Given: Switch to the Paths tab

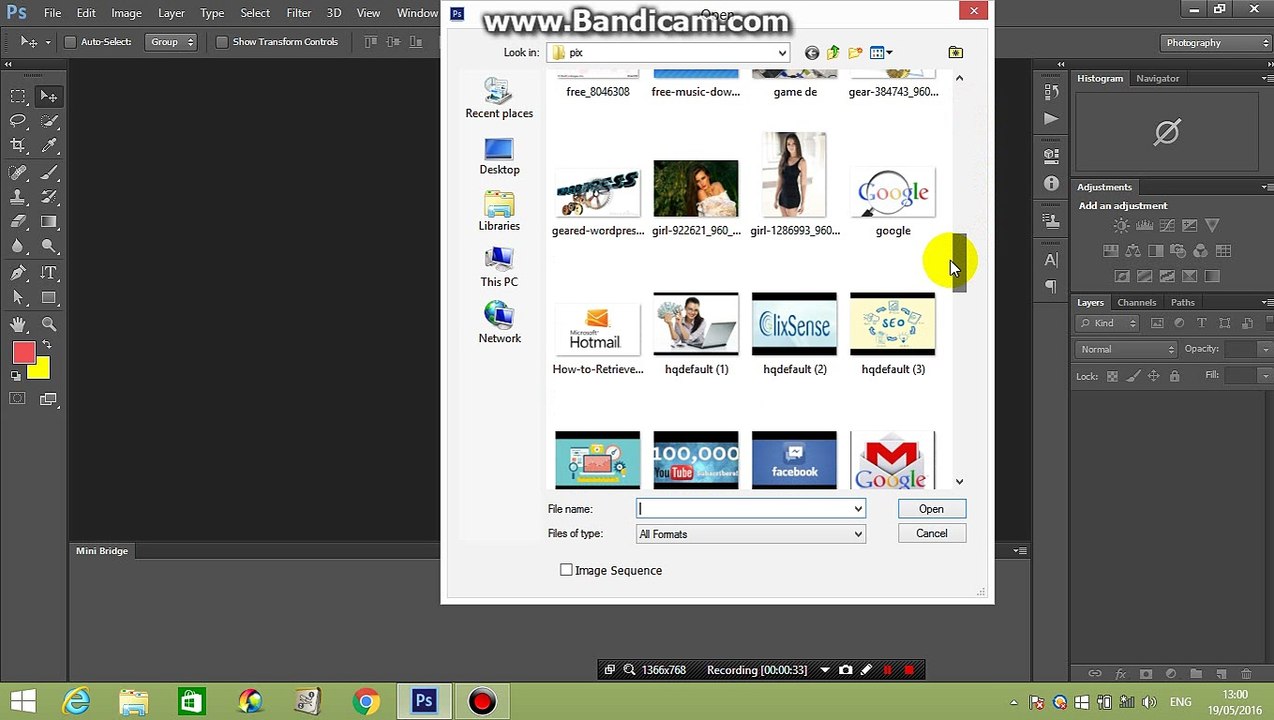Looking at the screenshot, I should pos(1183,302).
